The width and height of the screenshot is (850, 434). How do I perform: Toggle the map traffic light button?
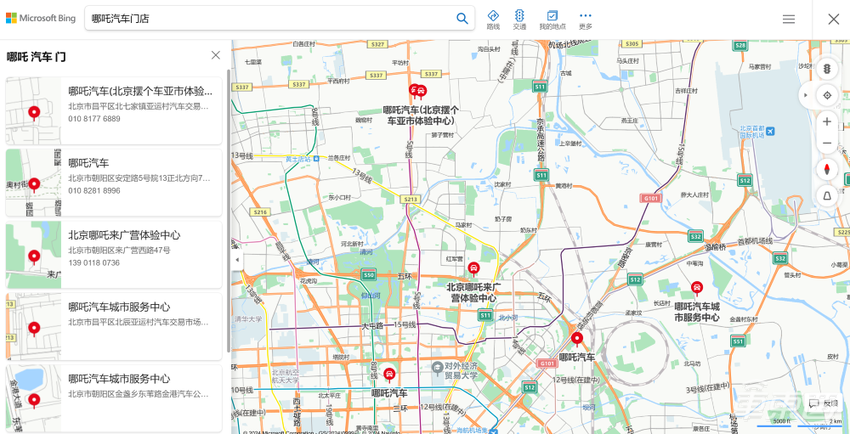(827, 69)
